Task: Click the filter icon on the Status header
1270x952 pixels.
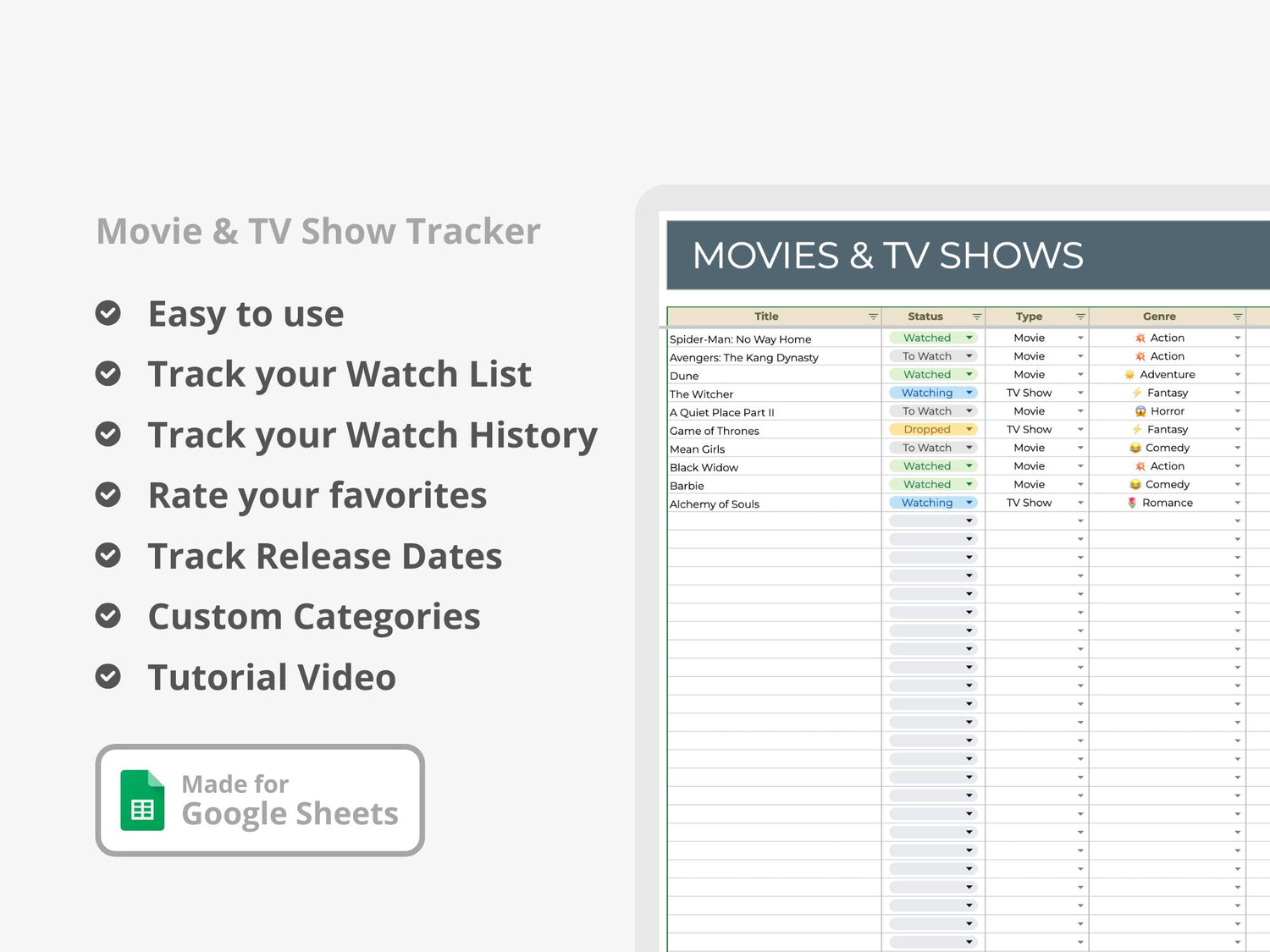Action: tap(979, 316)
